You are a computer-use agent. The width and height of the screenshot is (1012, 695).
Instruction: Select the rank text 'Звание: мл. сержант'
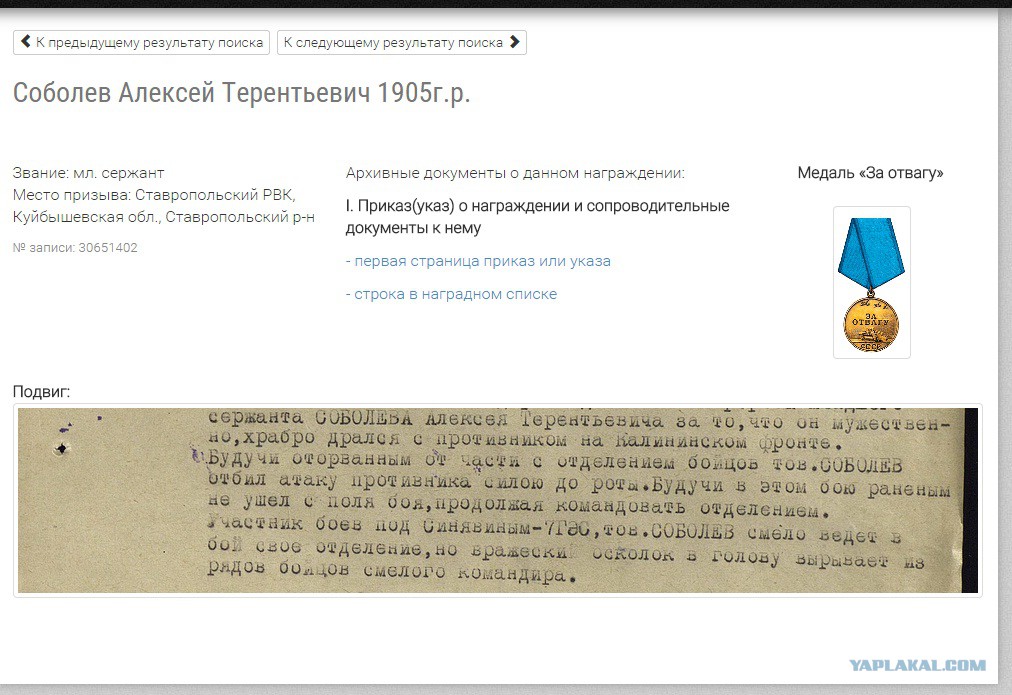[x=88, y=173]
